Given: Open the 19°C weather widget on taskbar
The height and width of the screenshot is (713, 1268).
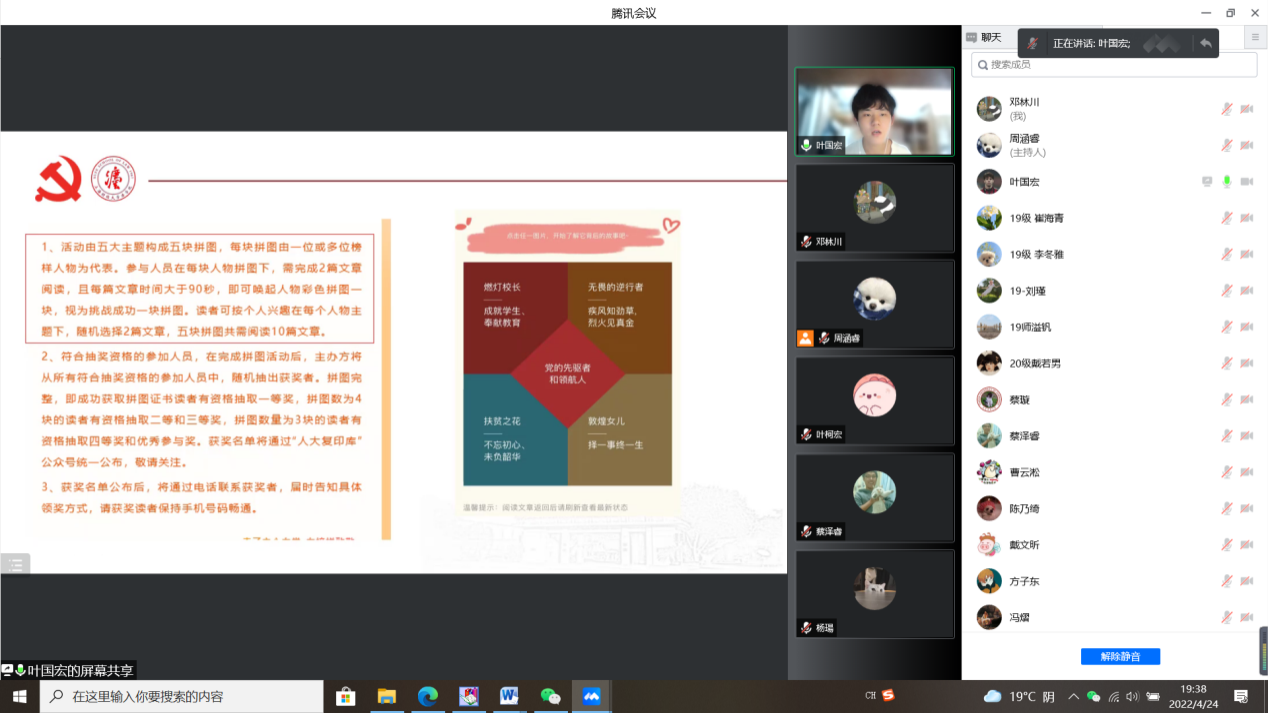Looking at the screenshot, I should coord(1018,696).
